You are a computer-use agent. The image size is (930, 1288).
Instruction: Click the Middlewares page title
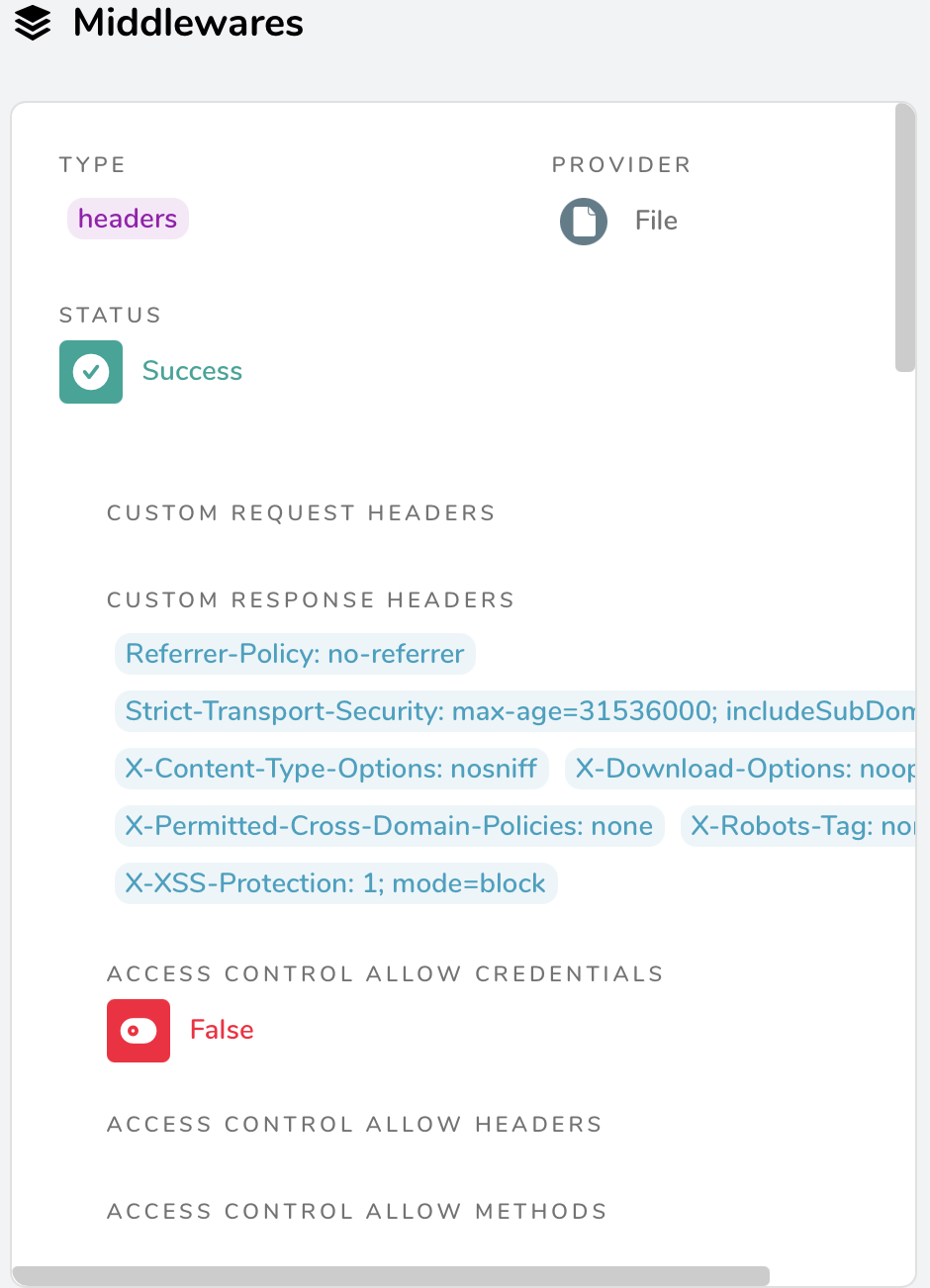(x=188, y=23)
